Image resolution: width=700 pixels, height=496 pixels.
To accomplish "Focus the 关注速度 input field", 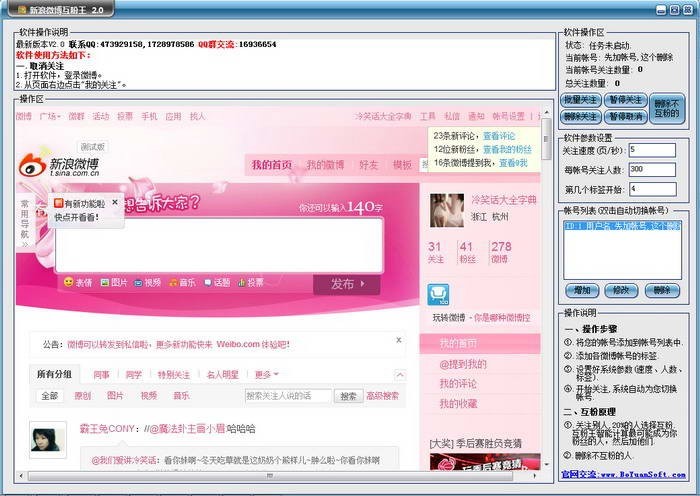I will [x=652, y=150].
